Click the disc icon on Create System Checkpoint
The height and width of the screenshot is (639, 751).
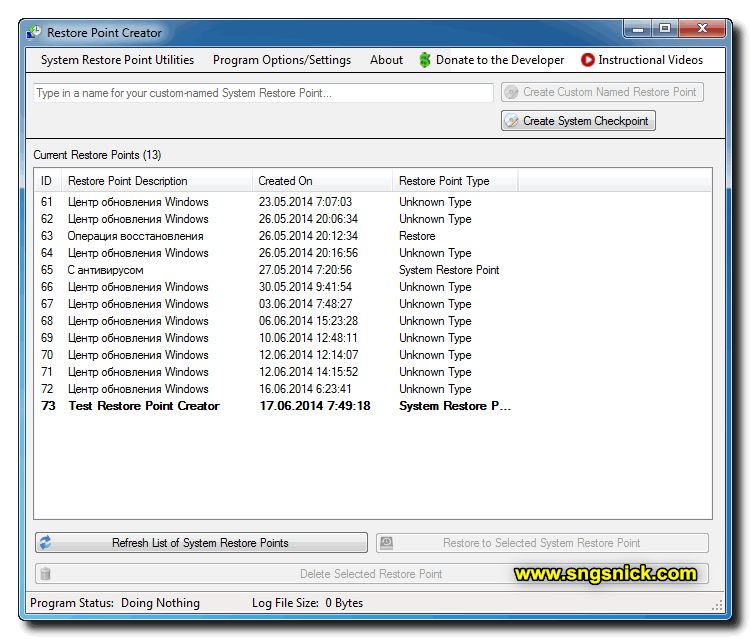(512, 121)
